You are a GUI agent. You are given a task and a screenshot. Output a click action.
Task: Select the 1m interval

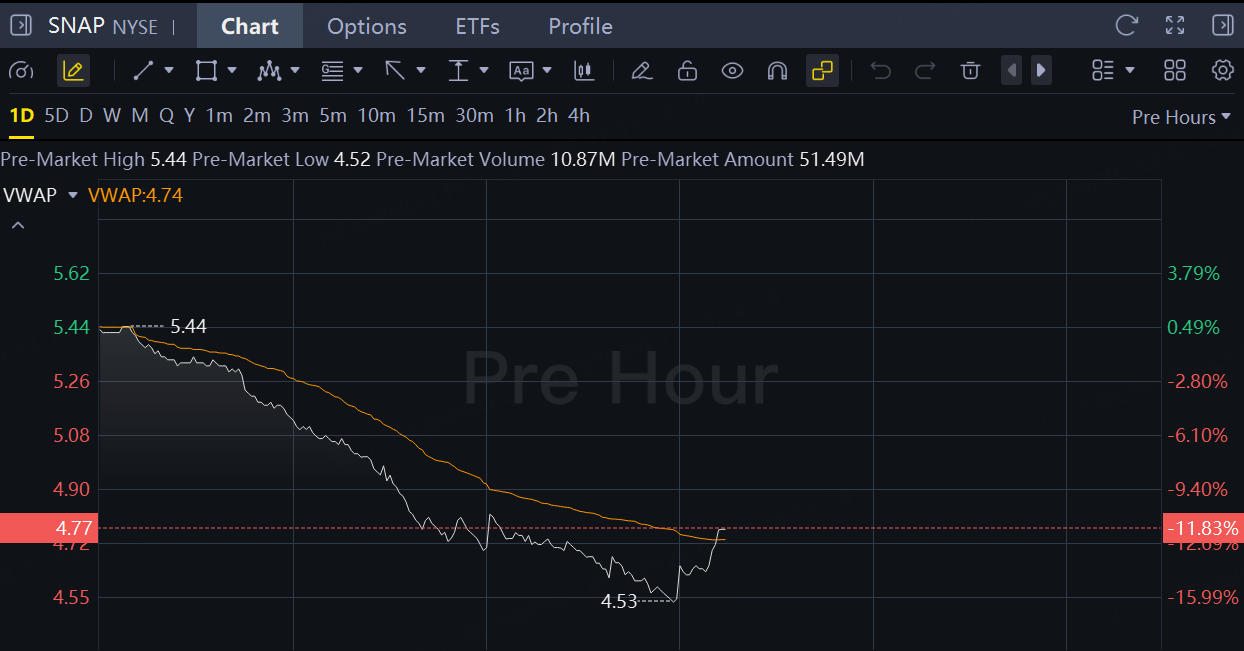click(x=219, y=116)
